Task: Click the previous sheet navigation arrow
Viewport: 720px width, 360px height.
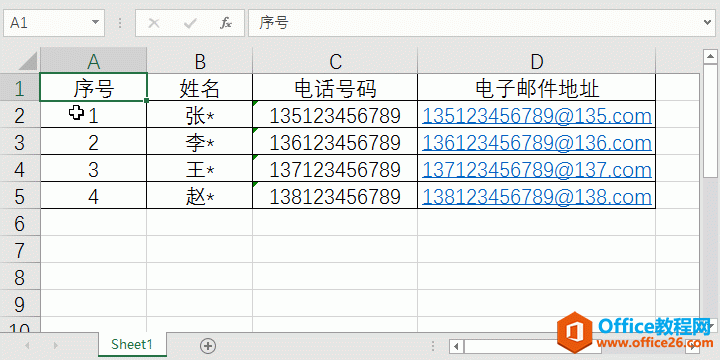Action: tap(28, 345)
